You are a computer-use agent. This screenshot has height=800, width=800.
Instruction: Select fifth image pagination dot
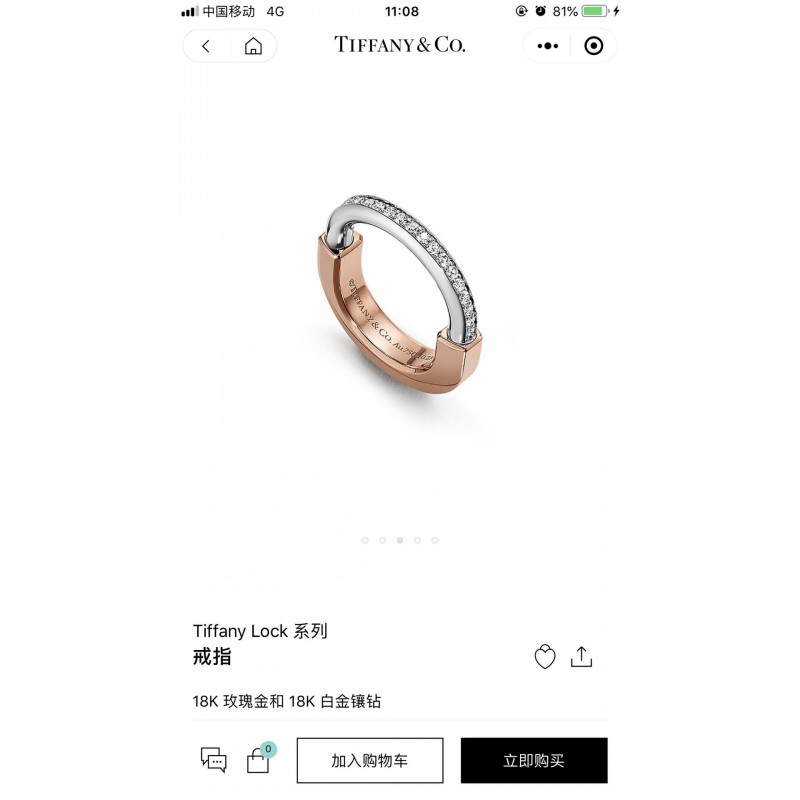(435, 540)
